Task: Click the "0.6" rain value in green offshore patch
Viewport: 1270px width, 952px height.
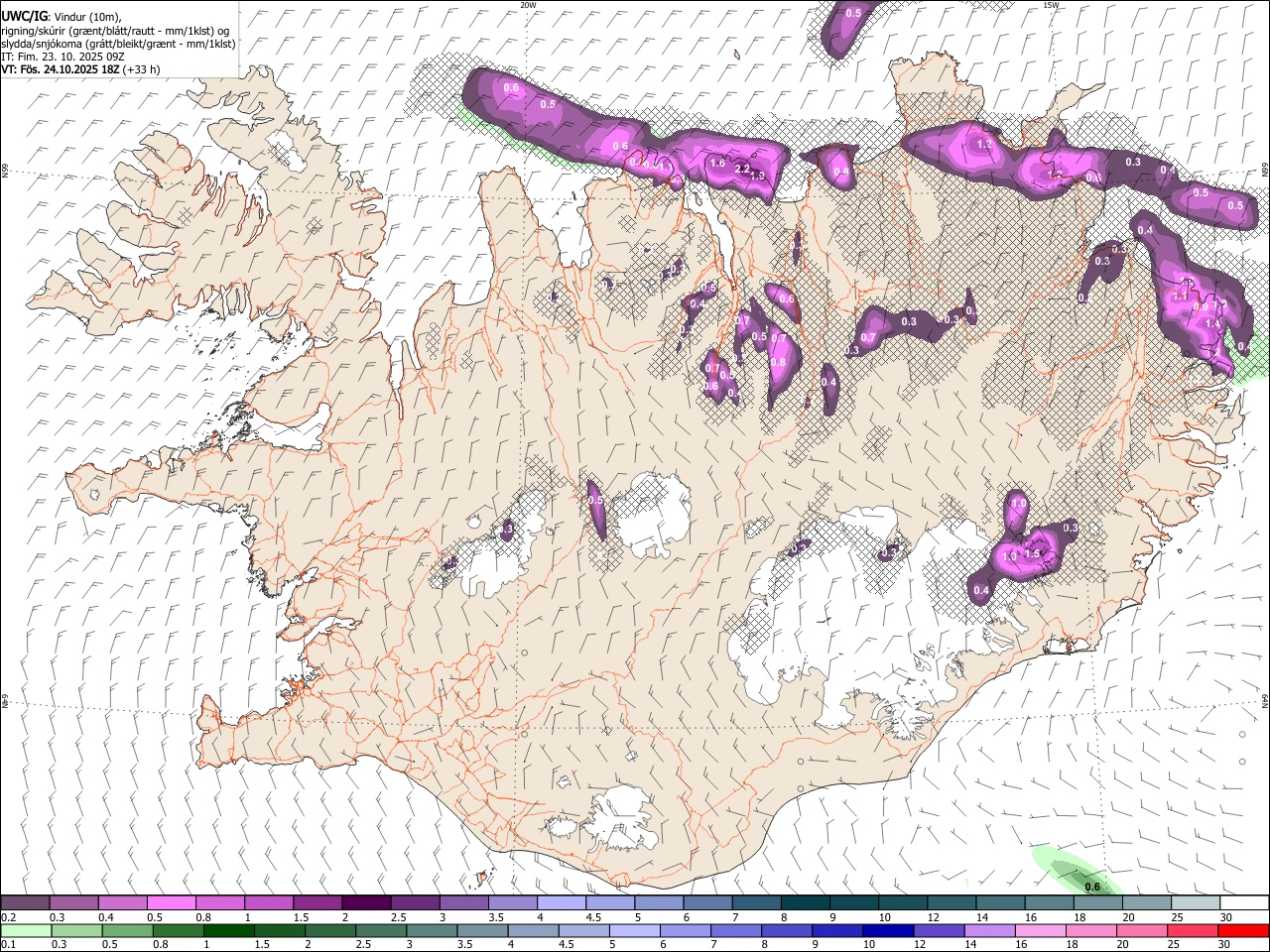Action: click(1092, 887)
